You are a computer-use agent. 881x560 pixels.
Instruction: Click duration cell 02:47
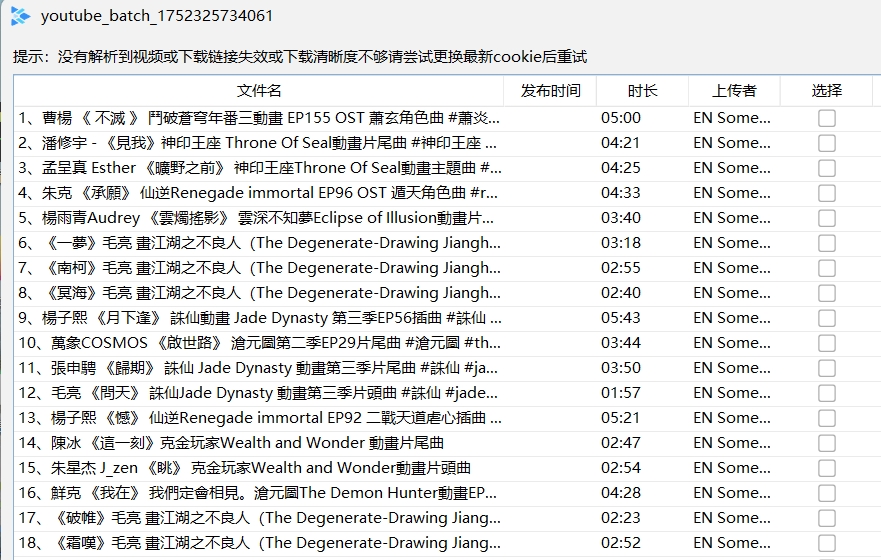[620, 443]
